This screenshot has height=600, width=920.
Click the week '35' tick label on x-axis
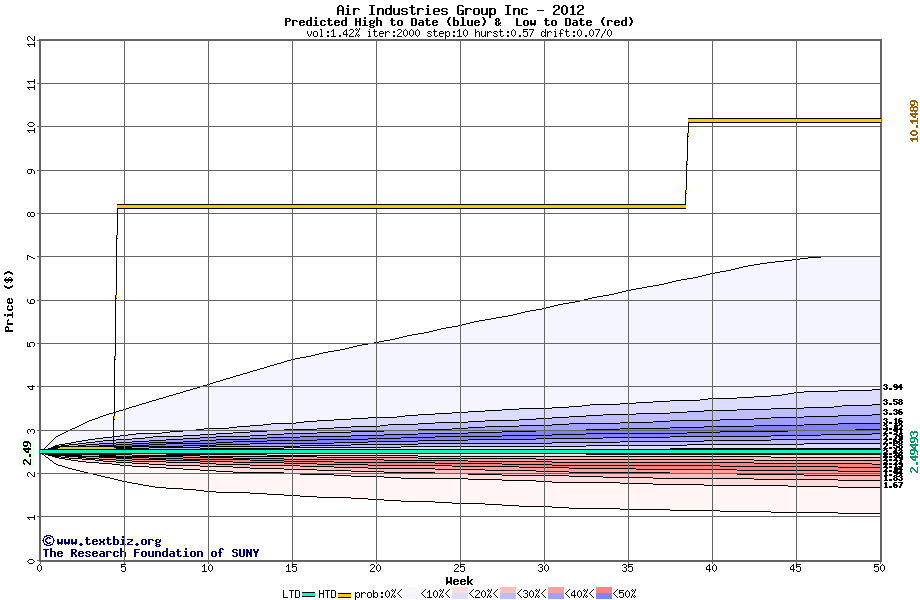coord(628,568)
